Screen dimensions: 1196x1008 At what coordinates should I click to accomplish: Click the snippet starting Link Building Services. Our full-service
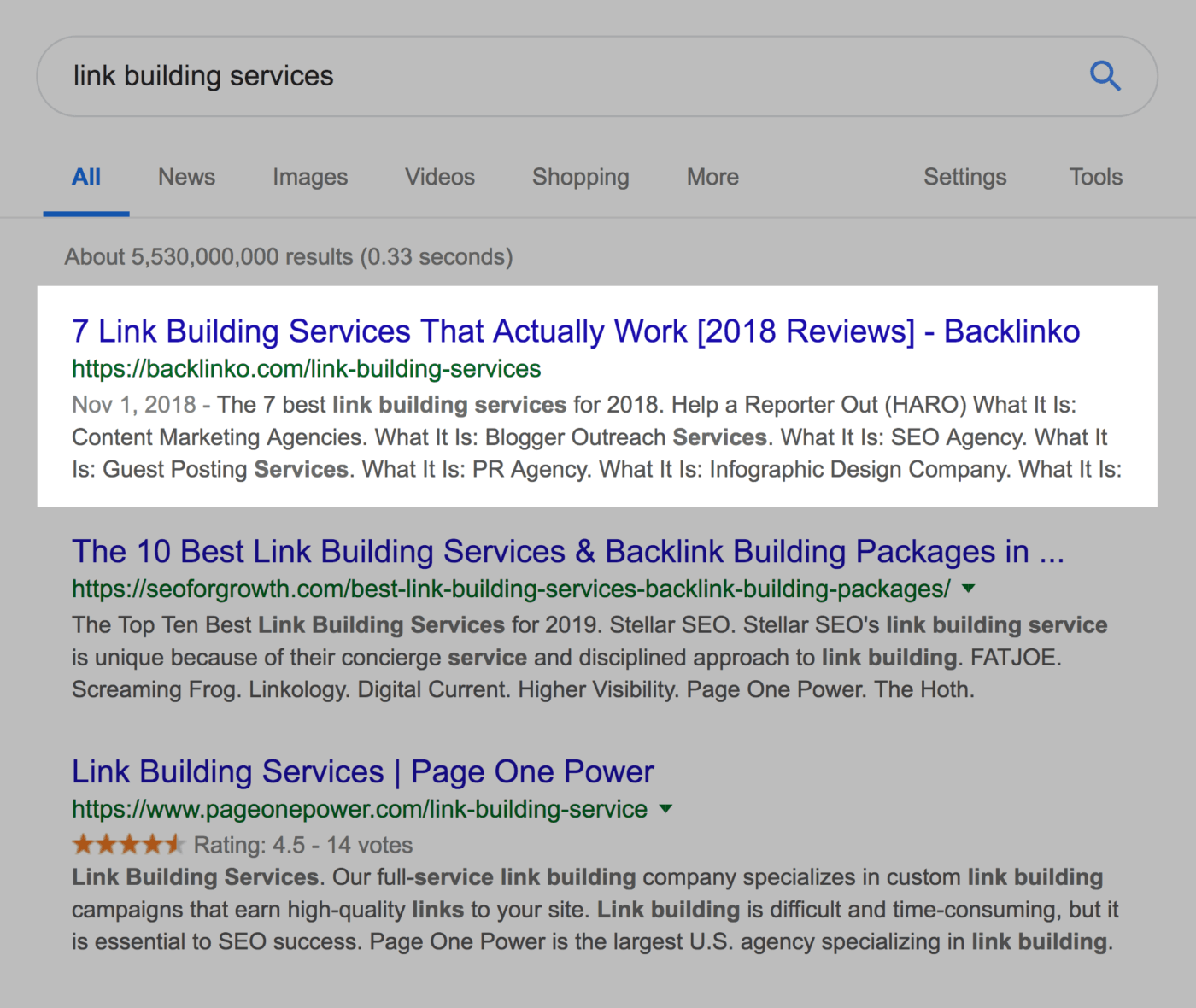pos(595,910)
